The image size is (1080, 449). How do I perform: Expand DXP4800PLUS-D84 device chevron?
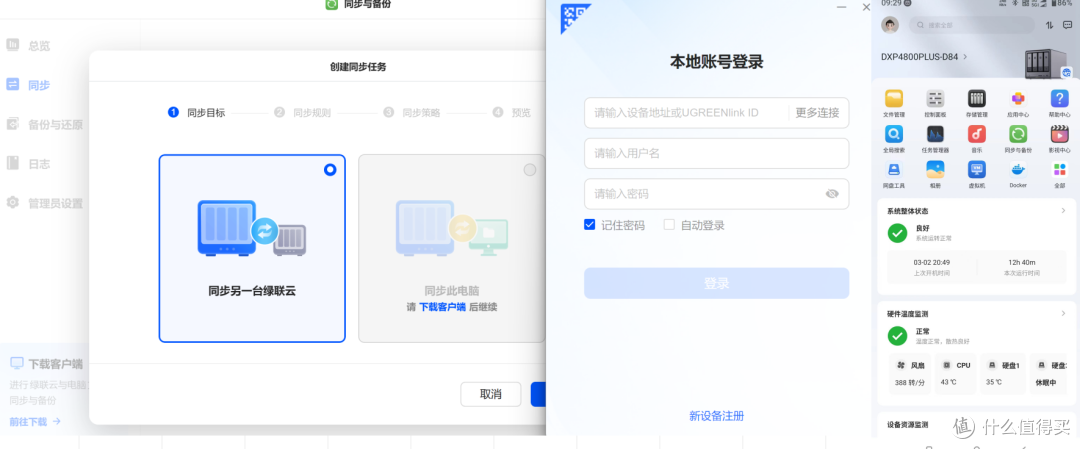click(x=965, y=56)
